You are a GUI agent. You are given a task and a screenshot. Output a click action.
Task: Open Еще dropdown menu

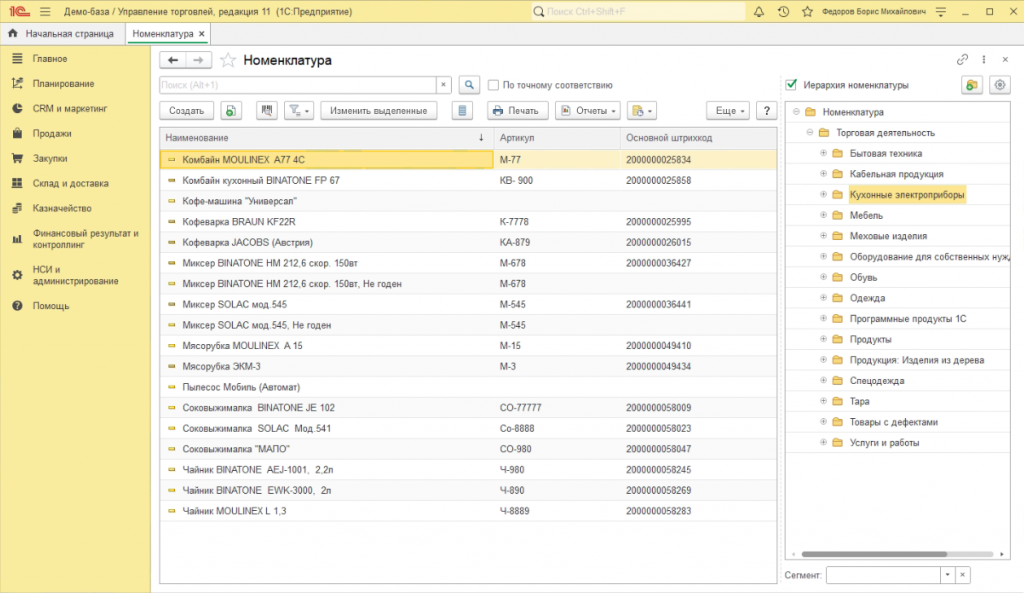click(x=728, y=111)
